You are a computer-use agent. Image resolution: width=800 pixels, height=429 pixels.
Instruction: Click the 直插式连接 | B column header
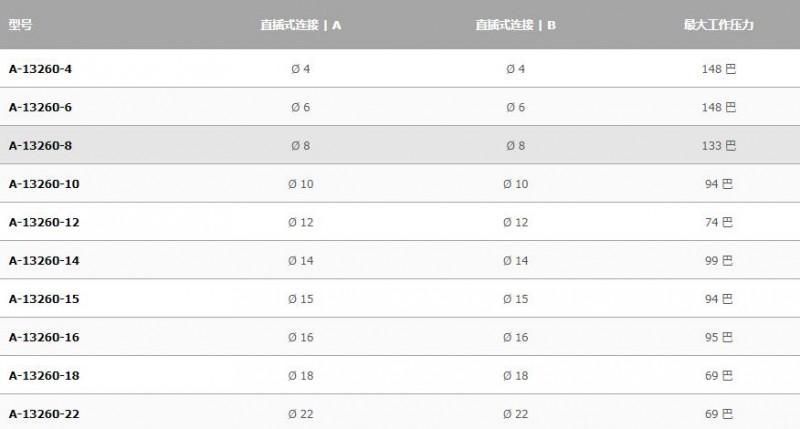point(515,24)
